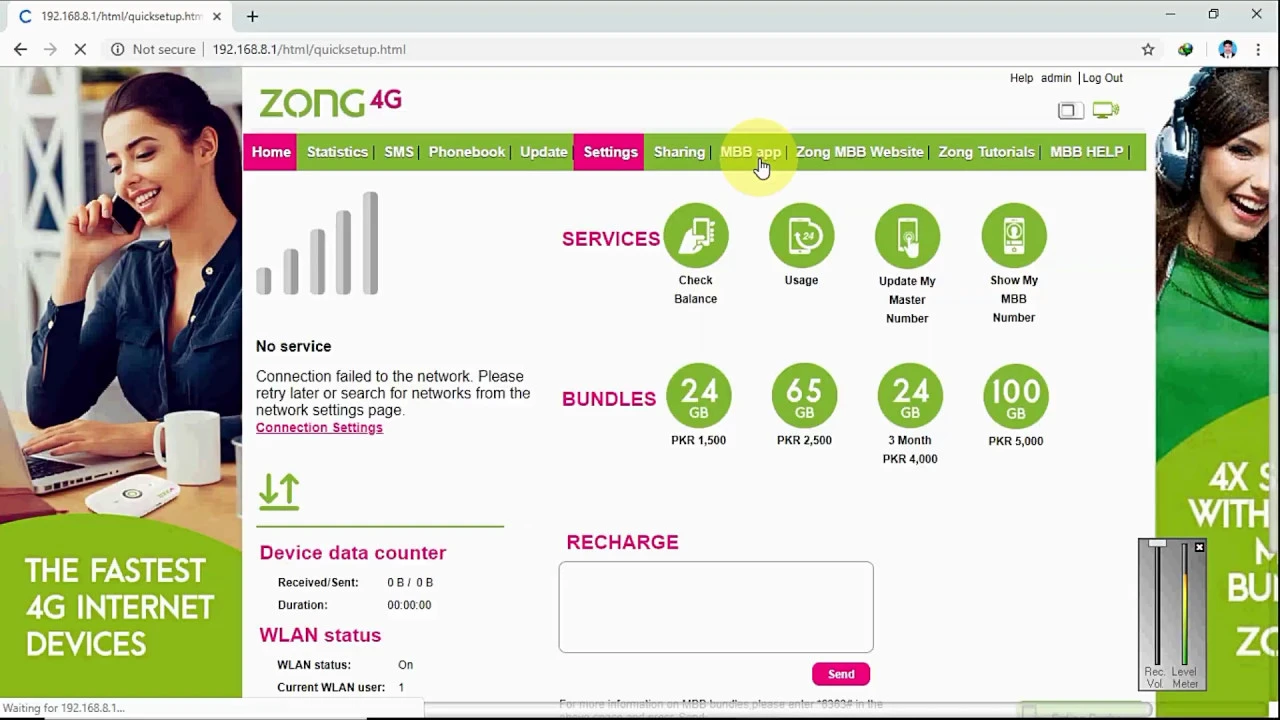This screenshot has height=720, width=1280.
Task: Open the Settings tab
Action: 610,152
